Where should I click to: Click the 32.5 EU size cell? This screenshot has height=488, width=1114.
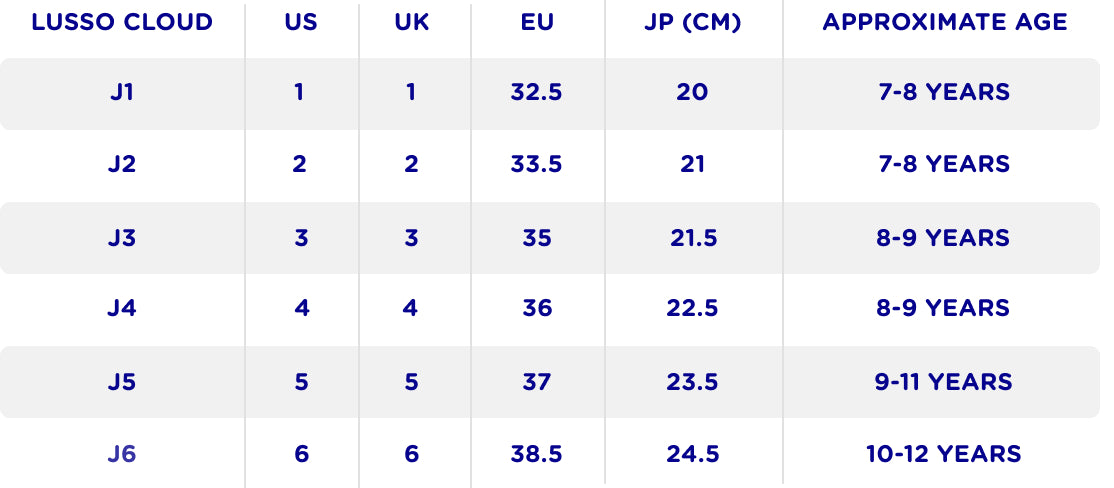pos(537,92)
